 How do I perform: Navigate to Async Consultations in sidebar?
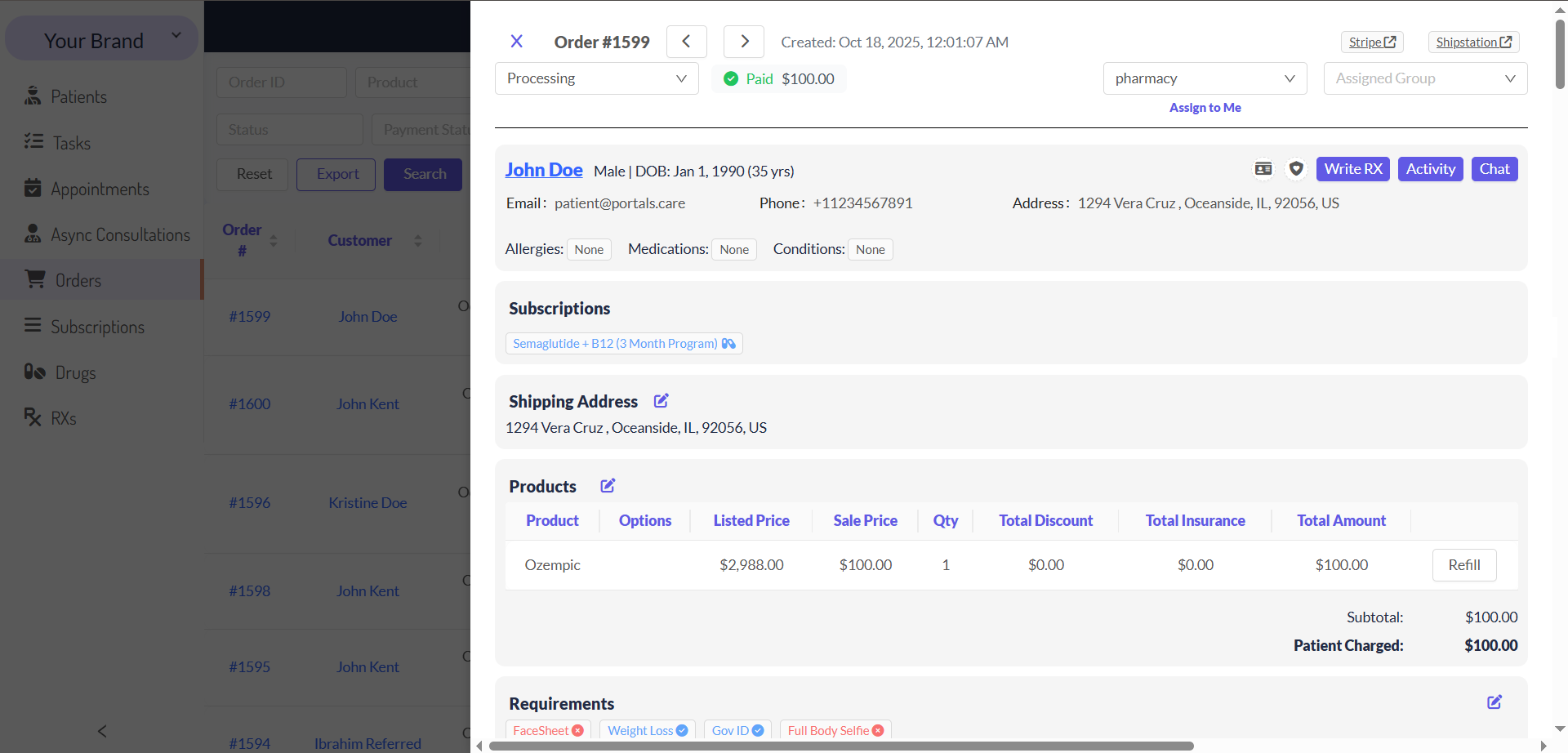tap(120, 235)
